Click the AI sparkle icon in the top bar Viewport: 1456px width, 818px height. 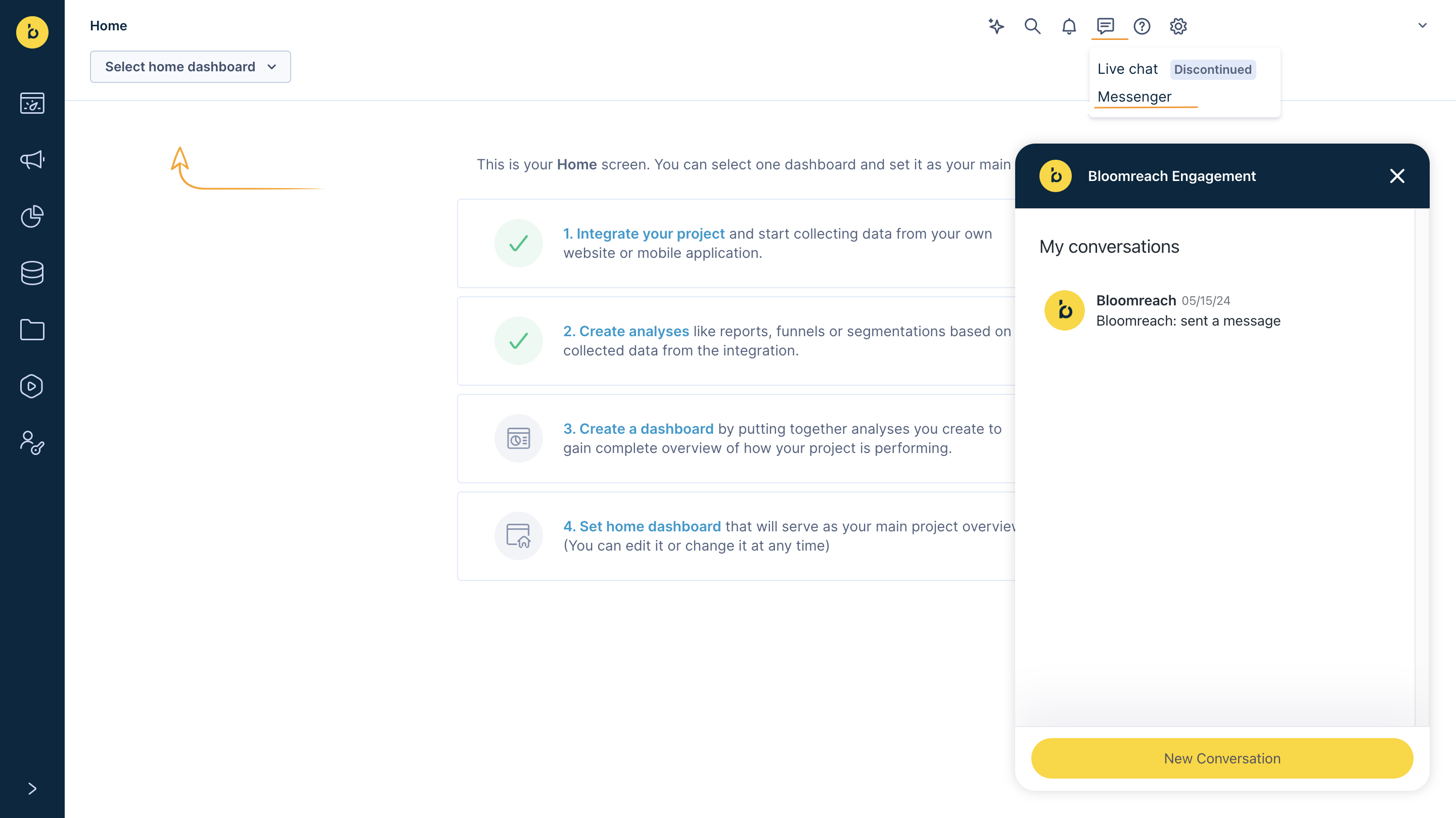click(x=996, y=26)
